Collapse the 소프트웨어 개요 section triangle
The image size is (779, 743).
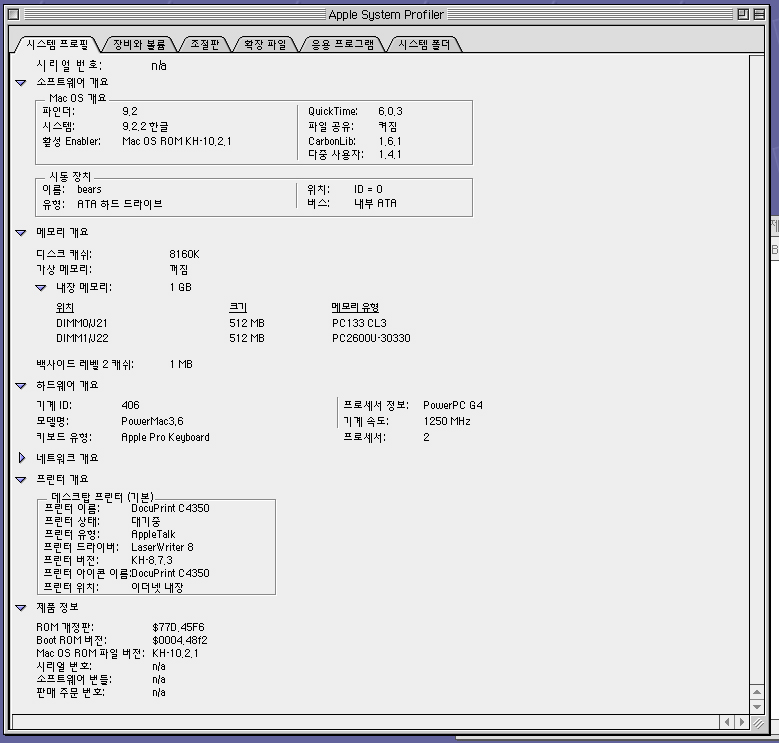click(21, 83)
